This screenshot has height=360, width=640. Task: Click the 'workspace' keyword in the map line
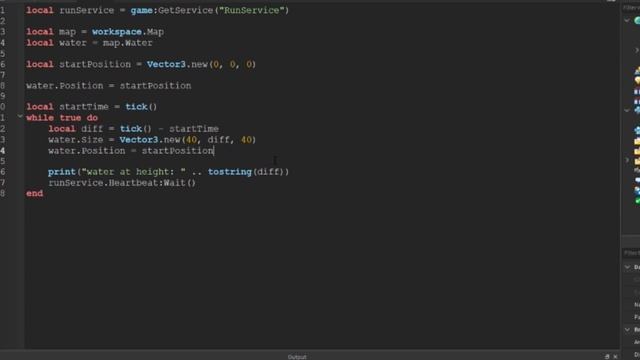pos(117,32)
